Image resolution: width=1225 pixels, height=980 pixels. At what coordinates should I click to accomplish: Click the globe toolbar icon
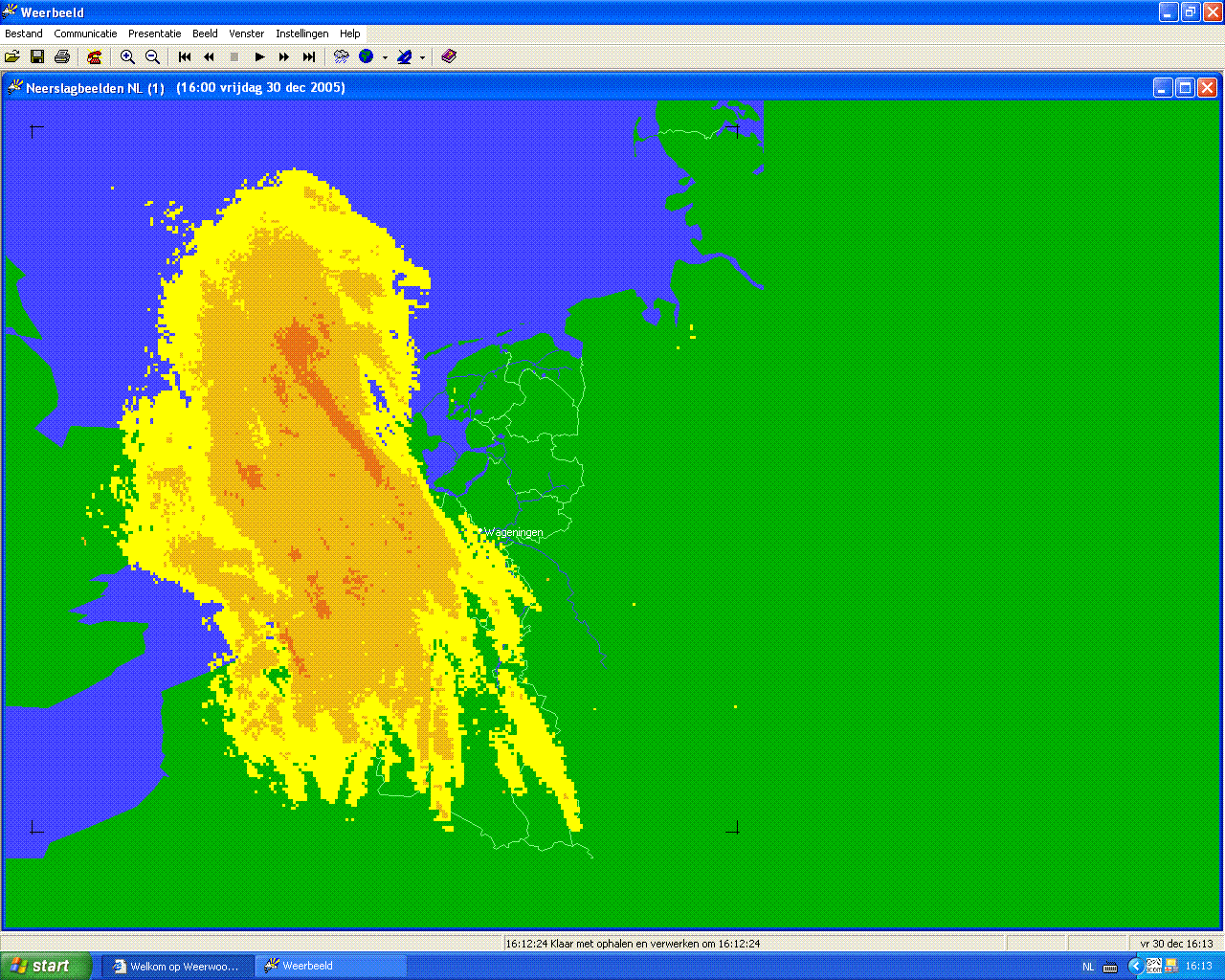coord(367,56)
